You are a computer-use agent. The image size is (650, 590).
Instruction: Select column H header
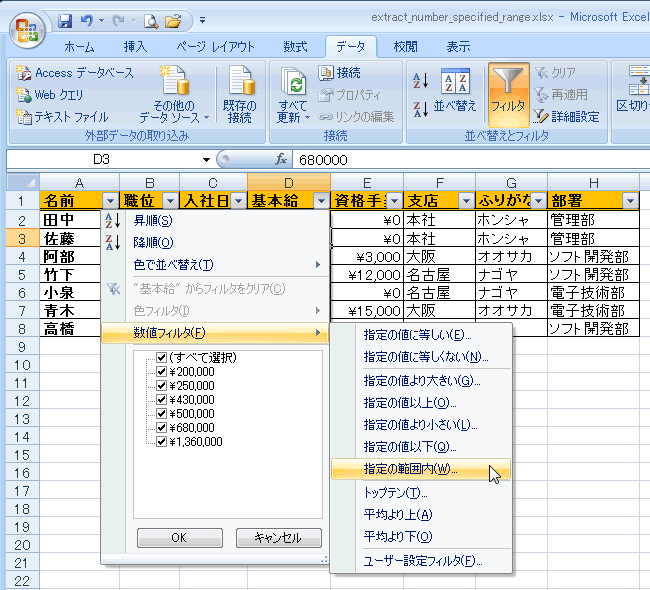tap(594, 183)
